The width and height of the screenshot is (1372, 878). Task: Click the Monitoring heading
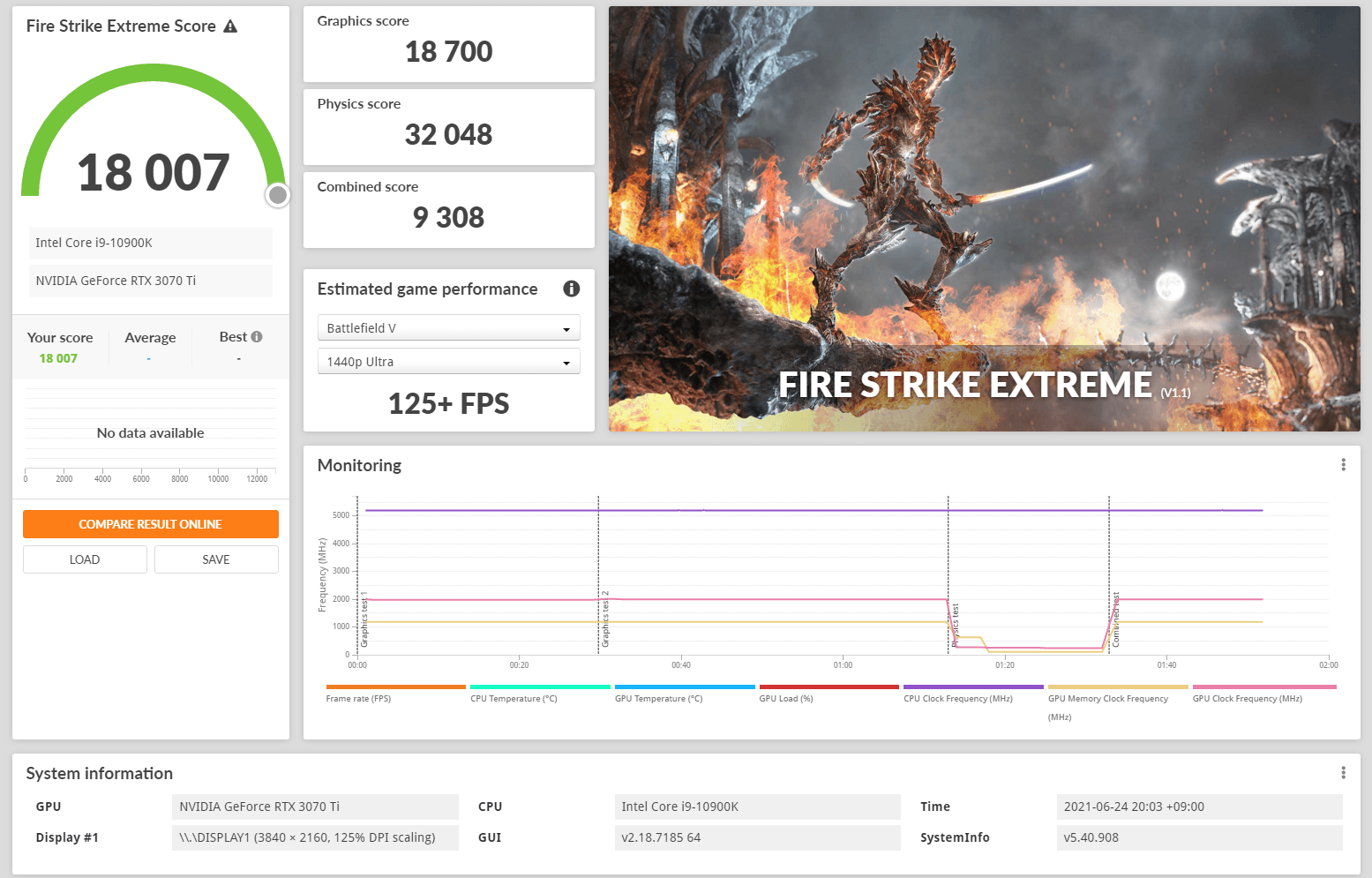(359, 465)
